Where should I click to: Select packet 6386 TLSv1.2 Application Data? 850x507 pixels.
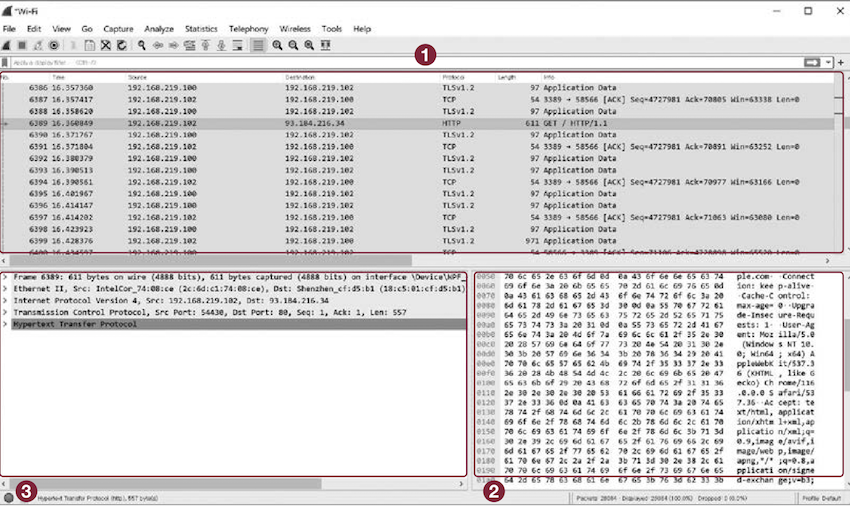(x=417, y=88)
